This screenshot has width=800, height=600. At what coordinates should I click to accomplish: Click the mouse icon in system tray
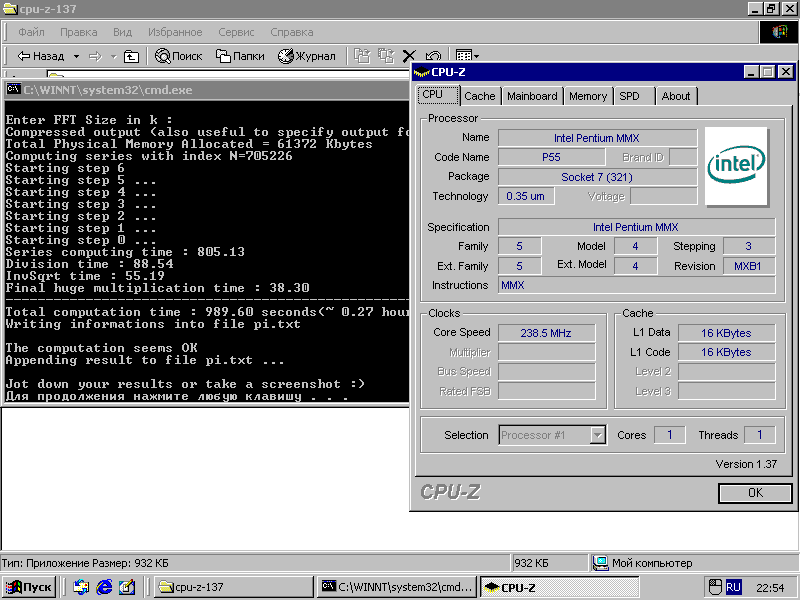(715, 587)
